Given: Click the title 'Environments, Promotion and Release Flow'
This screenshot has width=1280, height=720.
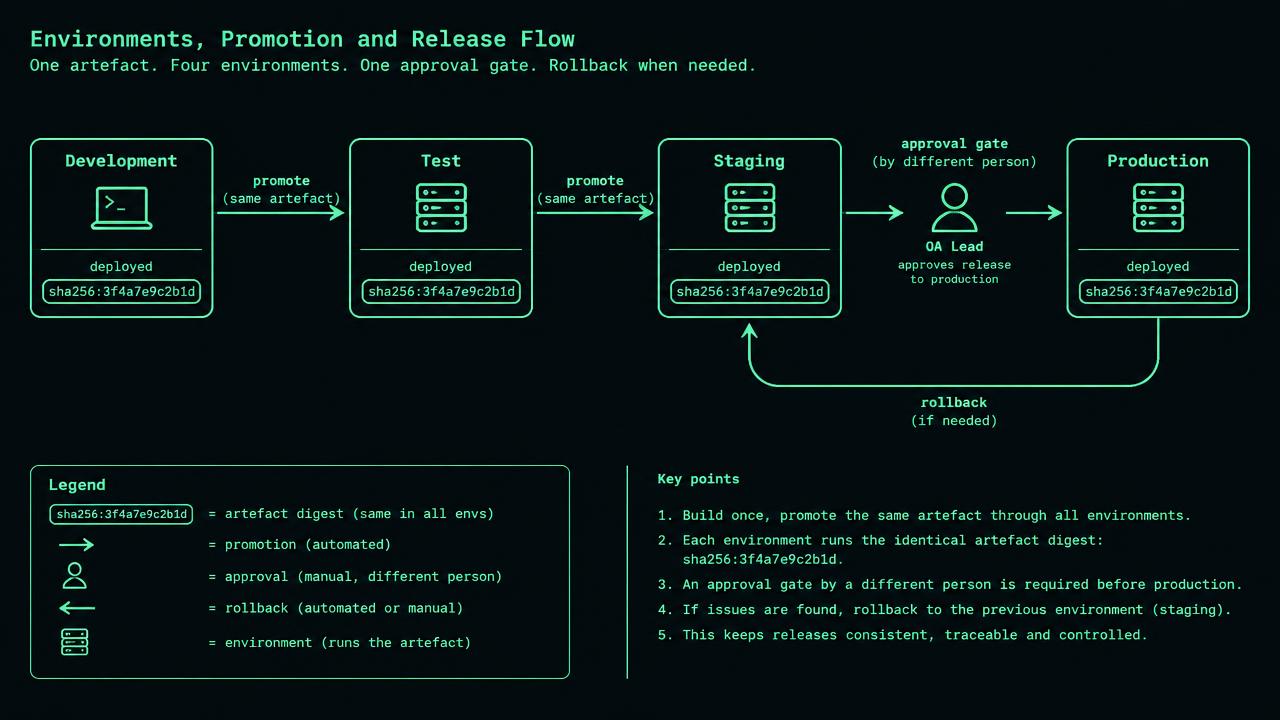Looking at the screenshot, I should pyautogui.click(x=302, y=39).
